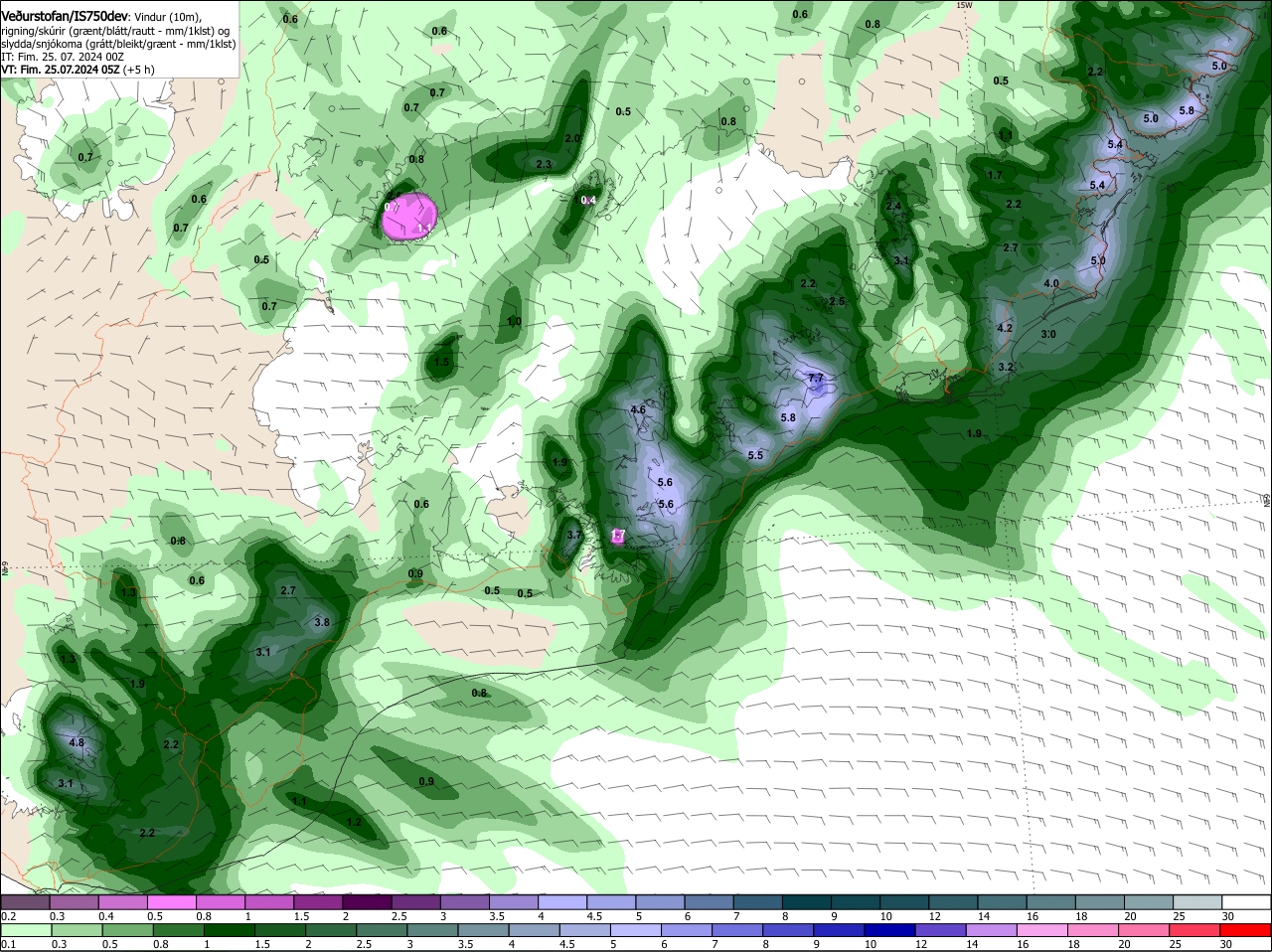
Task: Click the 15W longitude label
Action: click(x=963, y=5)
